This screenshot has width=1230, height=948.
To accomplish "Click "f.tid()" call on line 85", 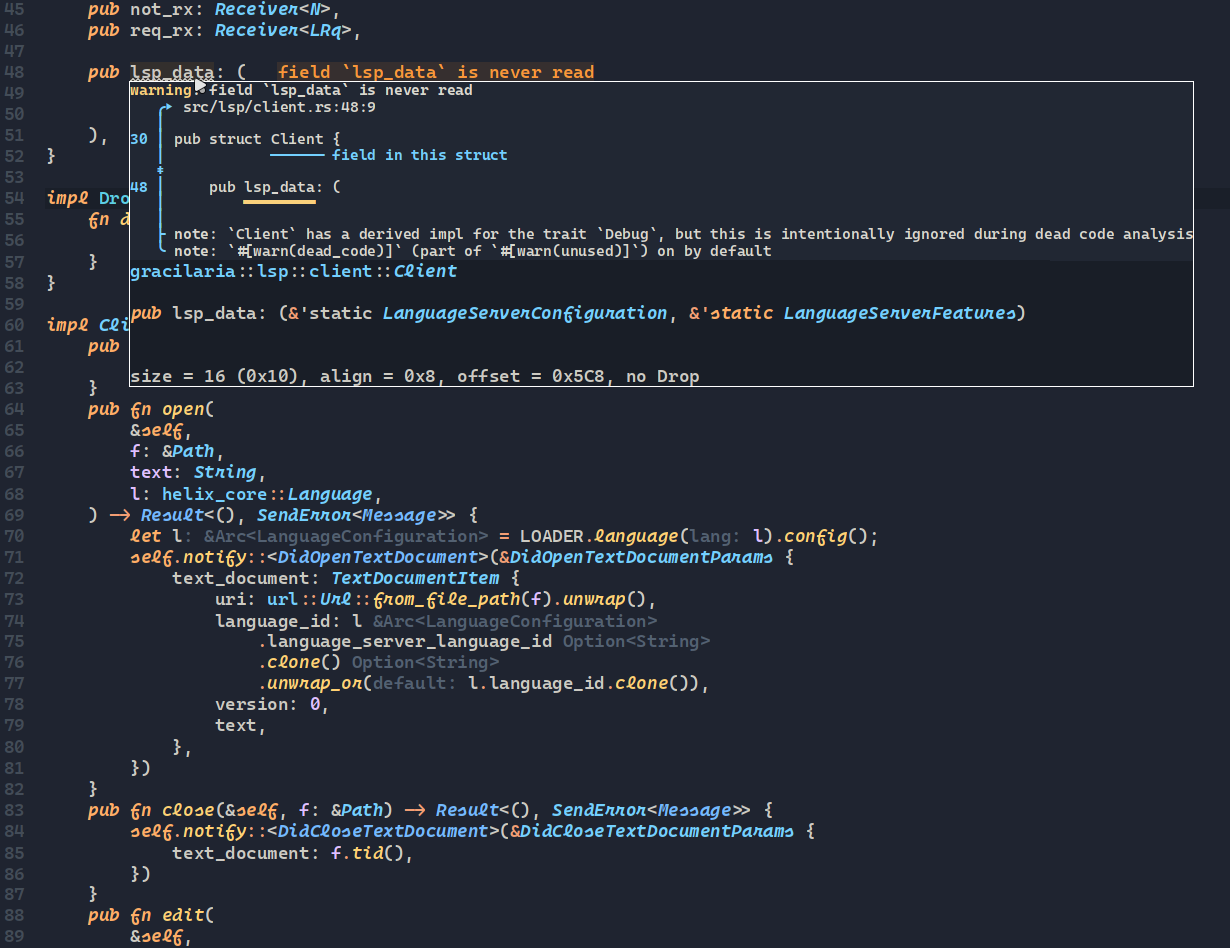I will pyautogui.click(x=367, y=852).
